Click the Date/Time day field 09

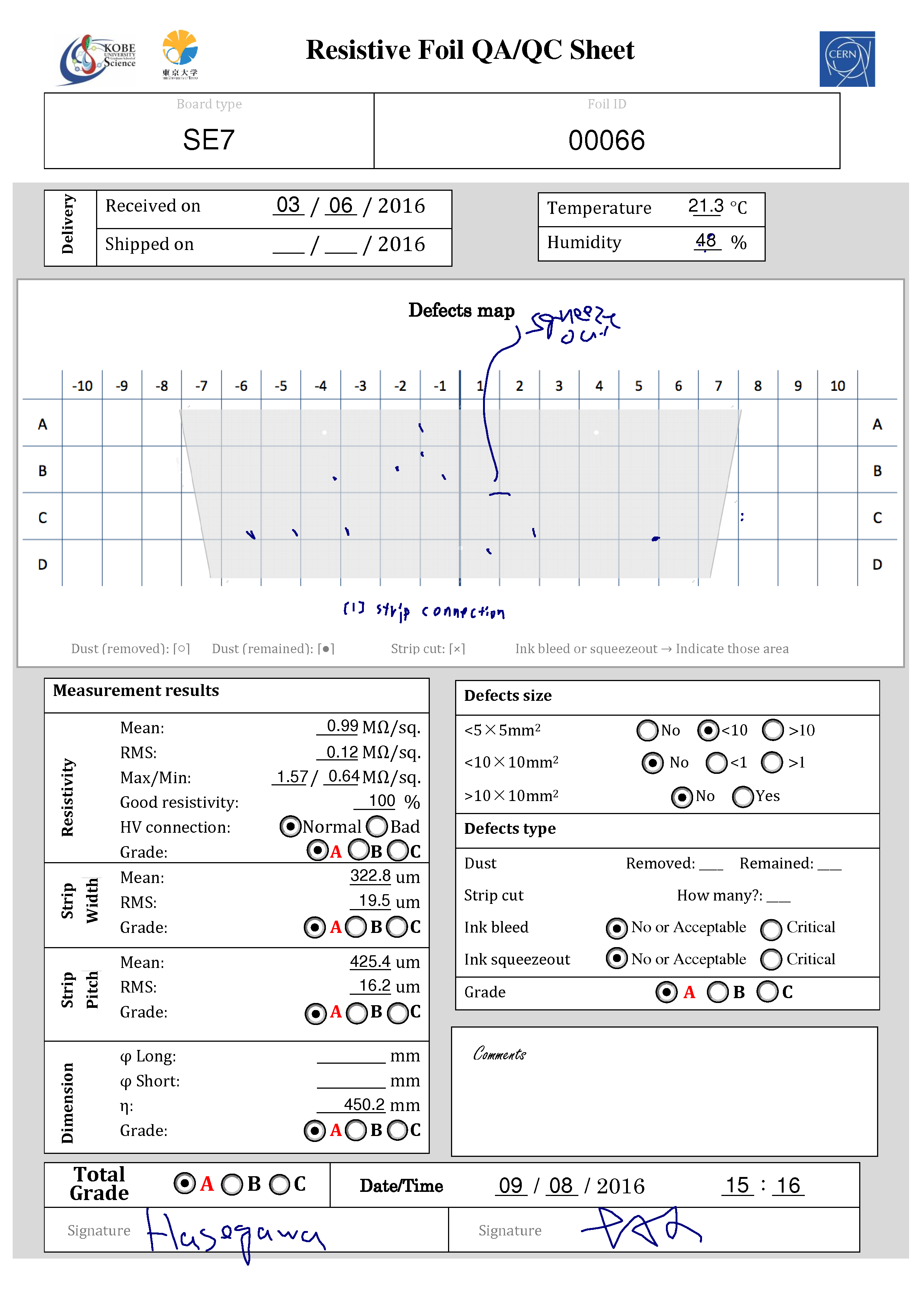click(511, 1186)
